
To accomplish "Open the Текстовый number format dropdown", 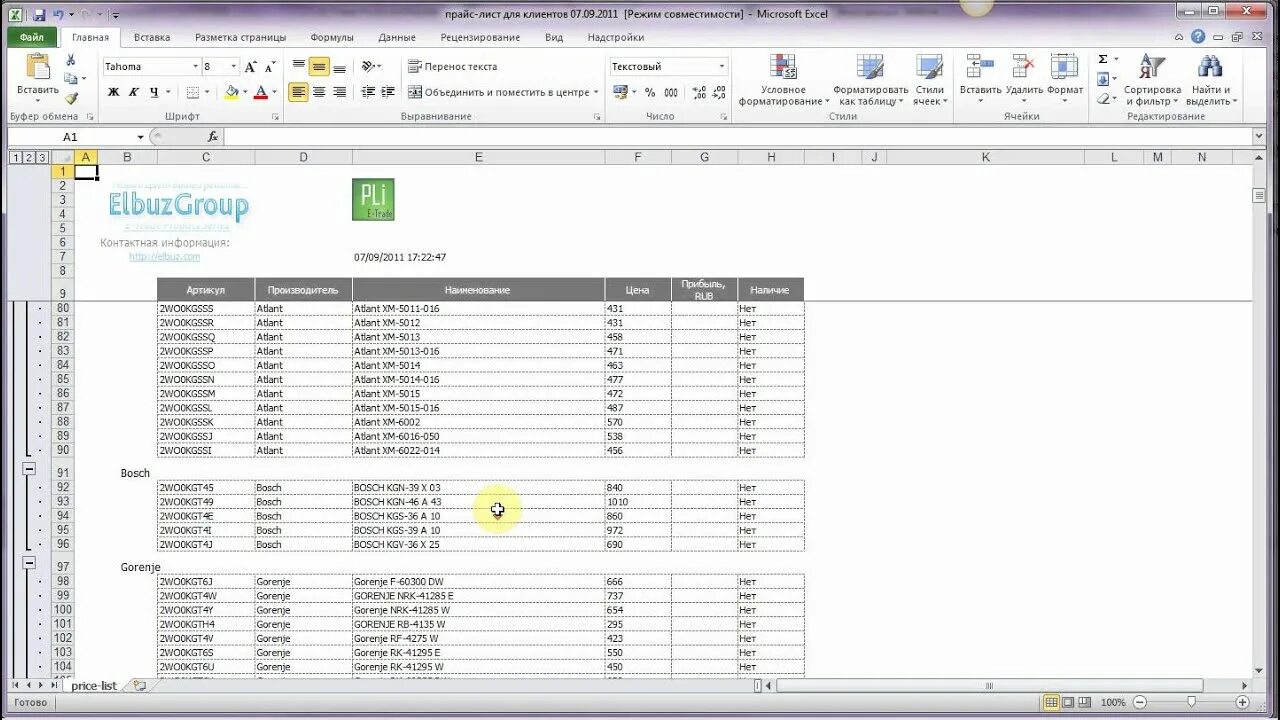I will point(722,67).
